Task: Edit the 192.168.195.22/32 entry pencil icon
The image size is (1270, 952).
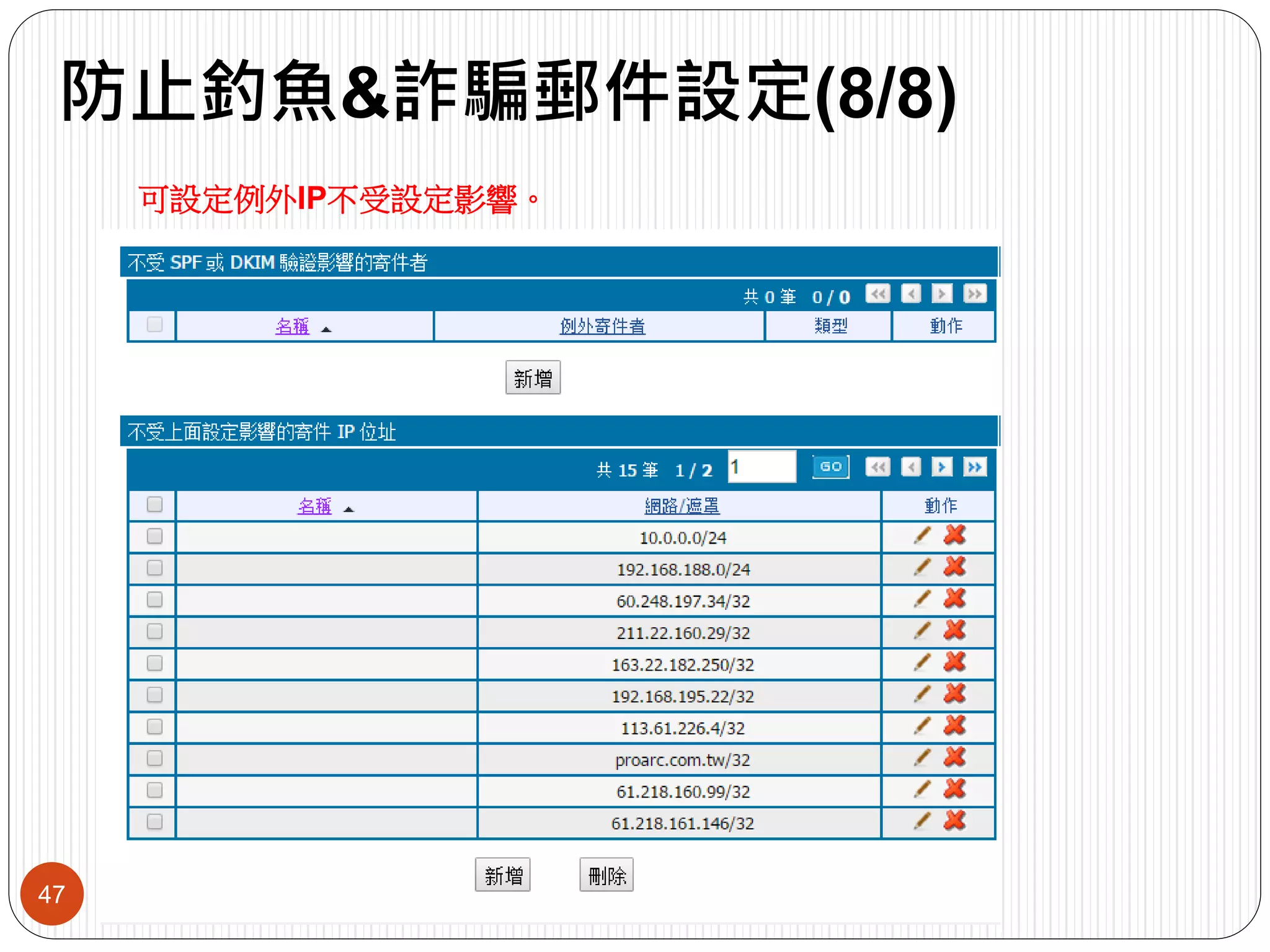Action: 922,694
